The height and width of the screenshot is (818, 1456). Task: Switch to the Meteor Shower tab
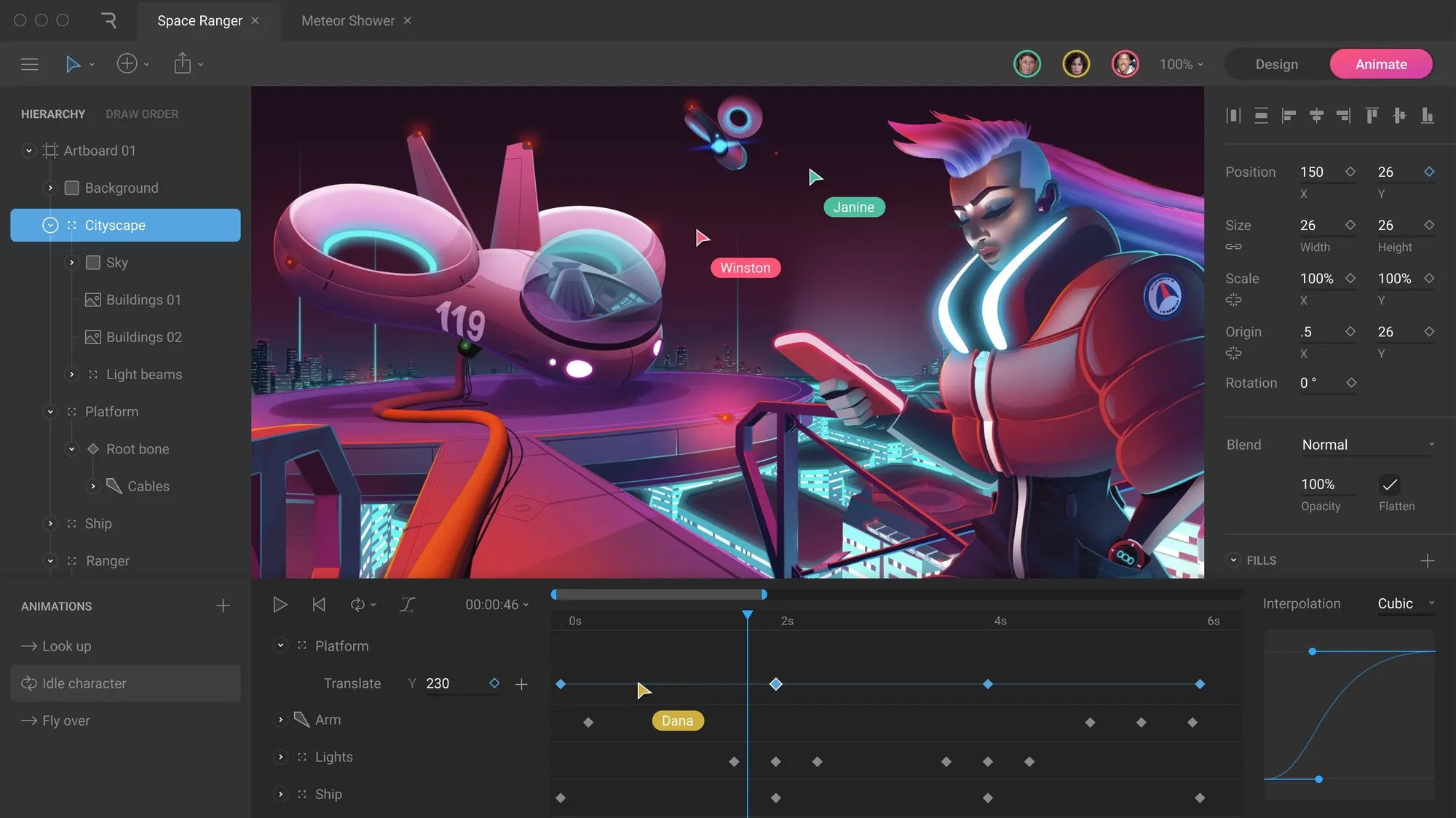348,21
